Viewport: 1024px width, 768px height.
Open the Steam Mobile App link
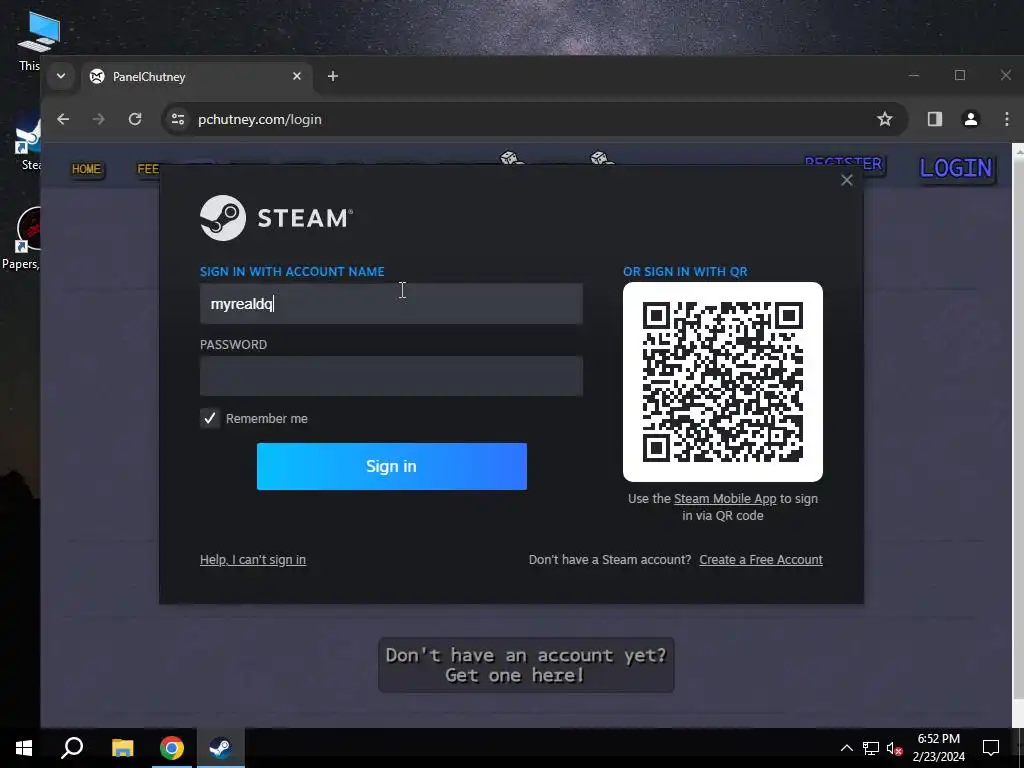pyautogui.click(x=725, y=499)
